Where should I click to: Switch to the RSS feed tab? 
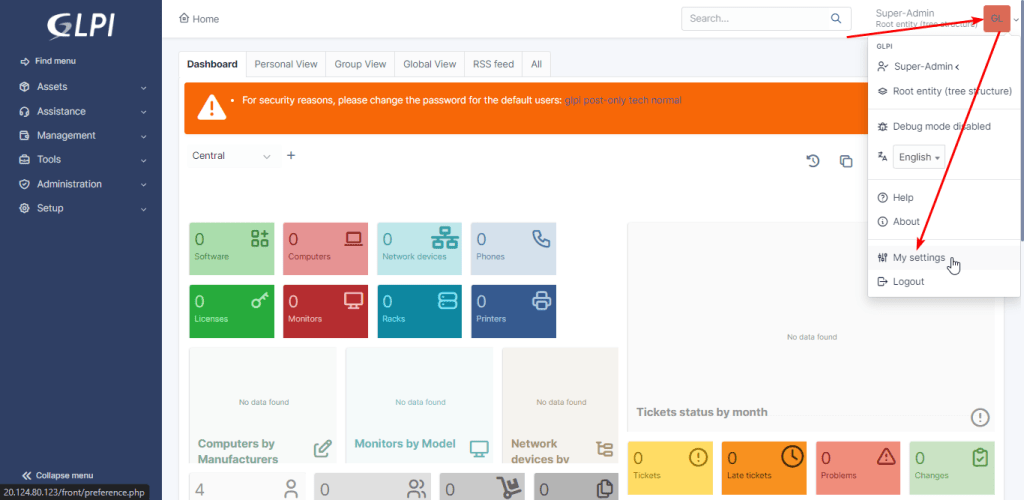click(x=493, y=64)
